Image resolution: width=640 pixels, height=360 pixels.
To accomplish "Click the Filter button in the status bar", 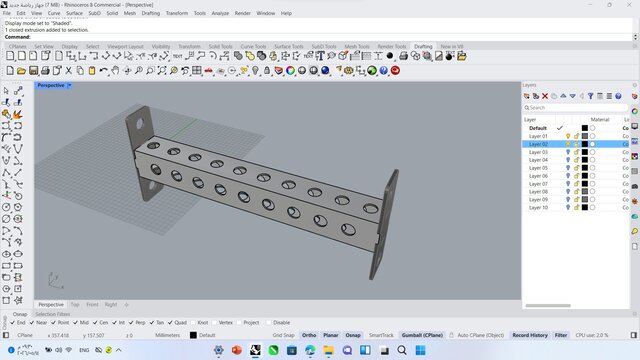I will 561,335.
